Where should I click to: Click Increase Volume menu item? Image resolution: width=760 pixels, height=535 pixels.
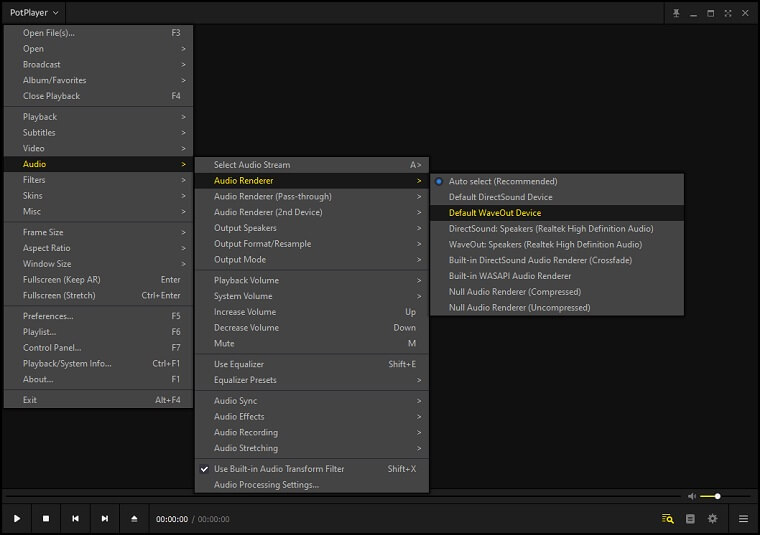(312, 312)
